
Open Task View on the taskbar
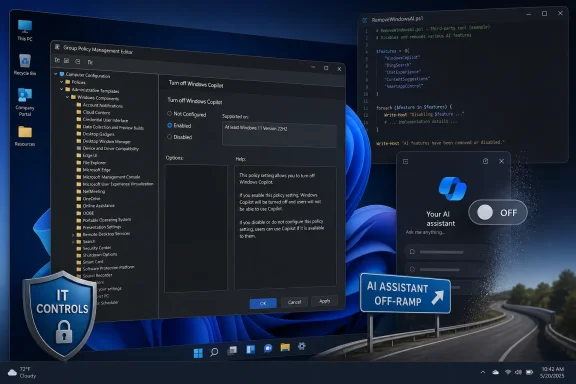pos(232,350)
